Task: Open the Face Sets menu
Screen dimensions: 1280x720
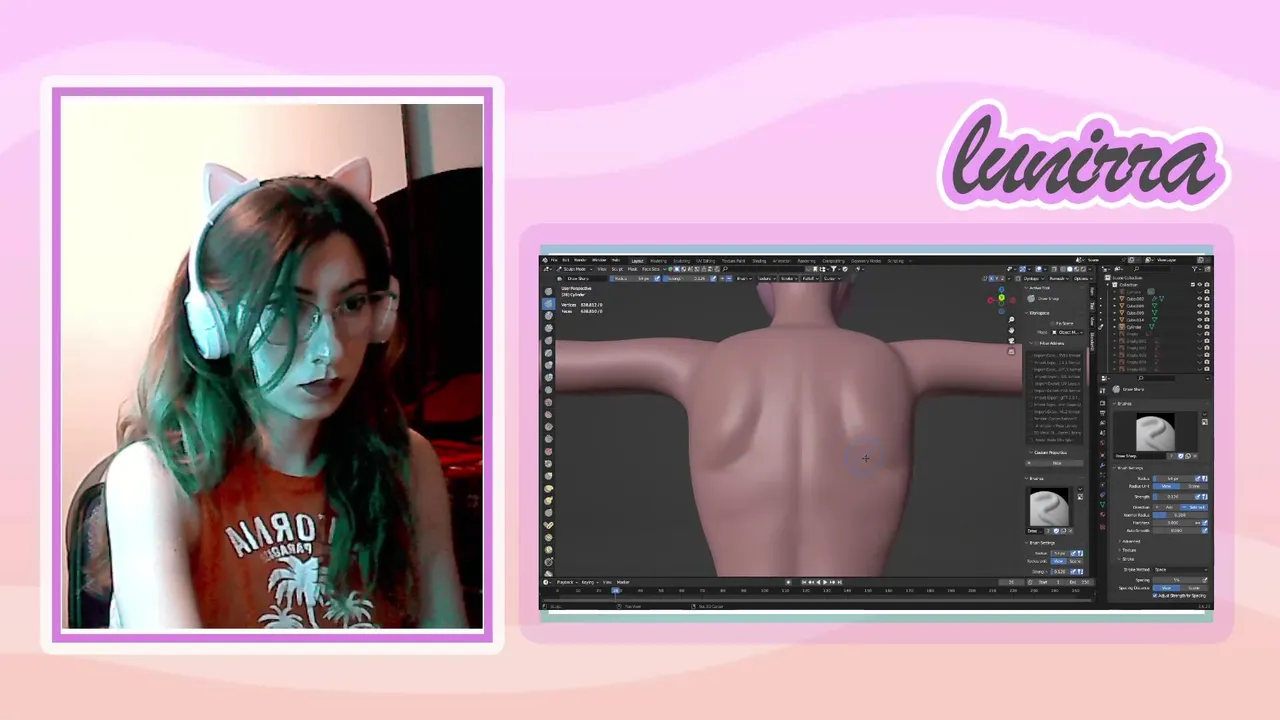Action: tap(651, 269)
